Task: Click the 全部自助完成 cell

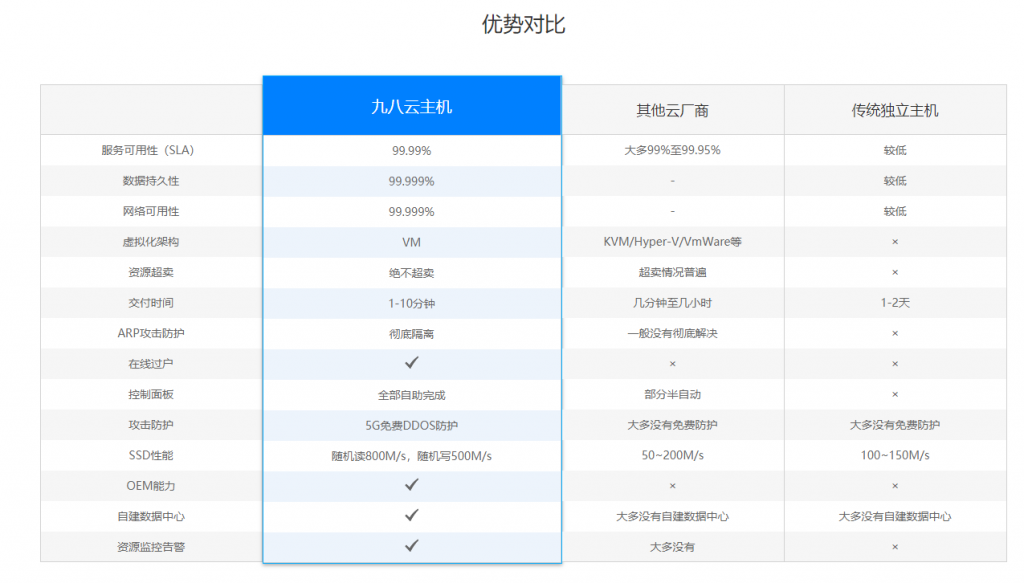Action: pos(411,395)
